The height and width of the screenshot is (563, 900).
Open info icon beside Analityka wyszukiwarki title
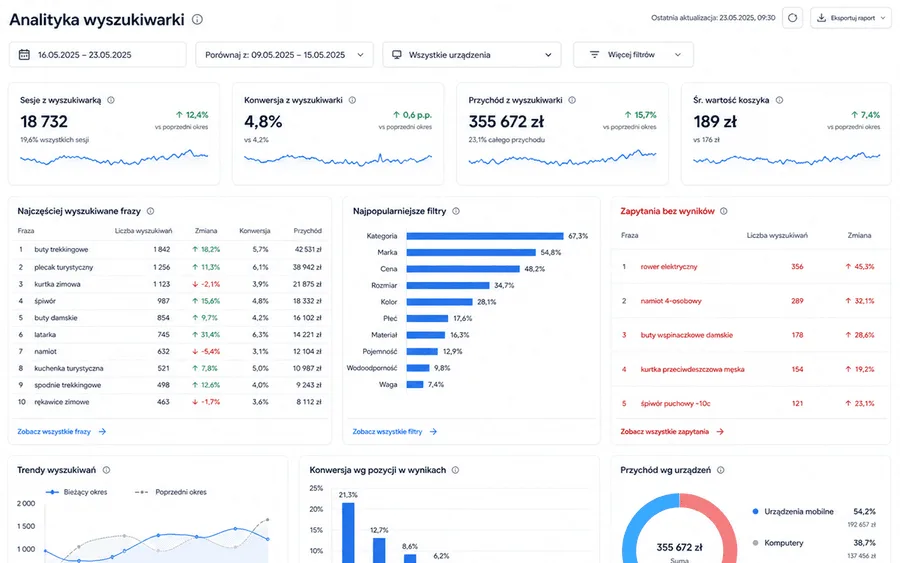click(x=197, y=20)
